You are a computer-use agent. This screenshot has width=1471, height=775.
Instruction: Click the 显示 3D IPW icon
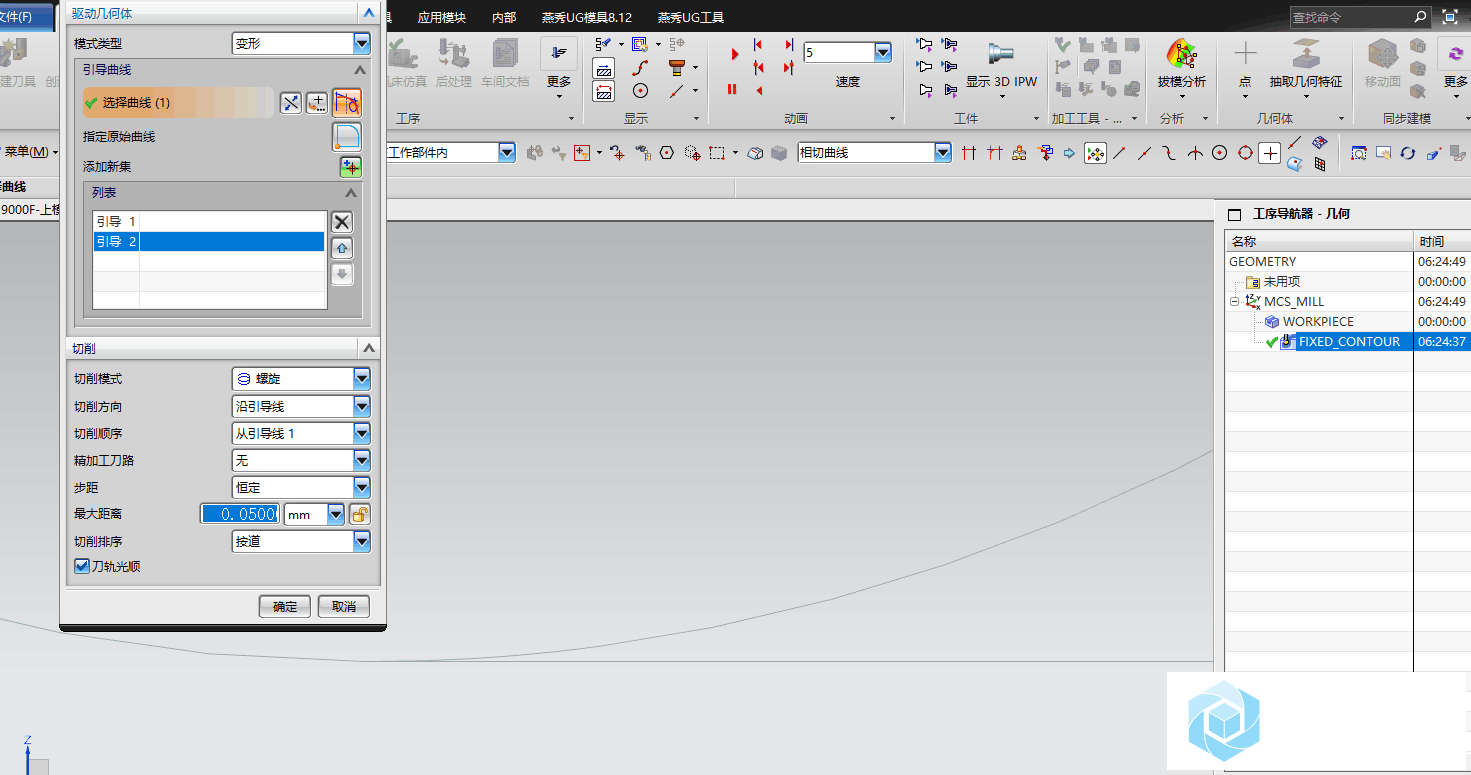click(x=1001, y=54)
